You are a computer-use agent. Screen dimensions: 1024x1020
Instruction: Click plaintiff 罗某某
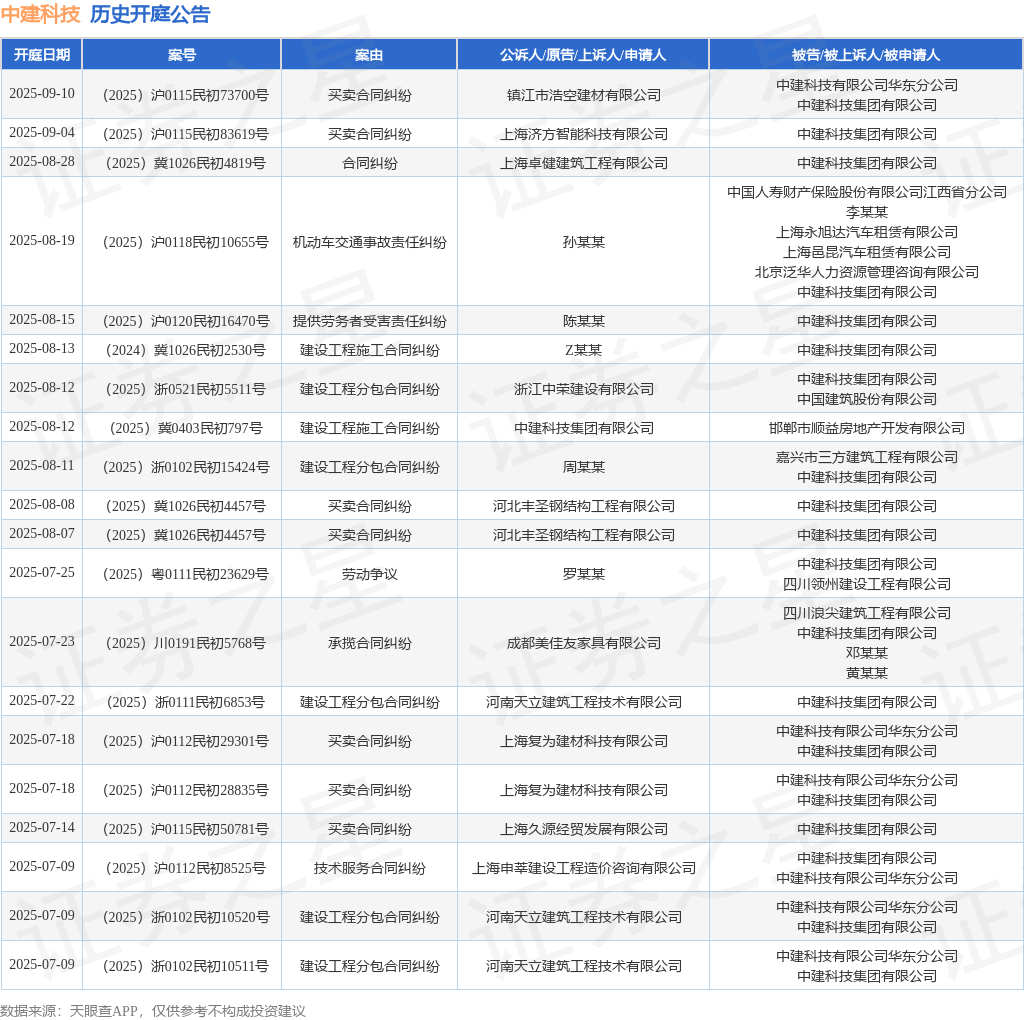coord(584,574)
